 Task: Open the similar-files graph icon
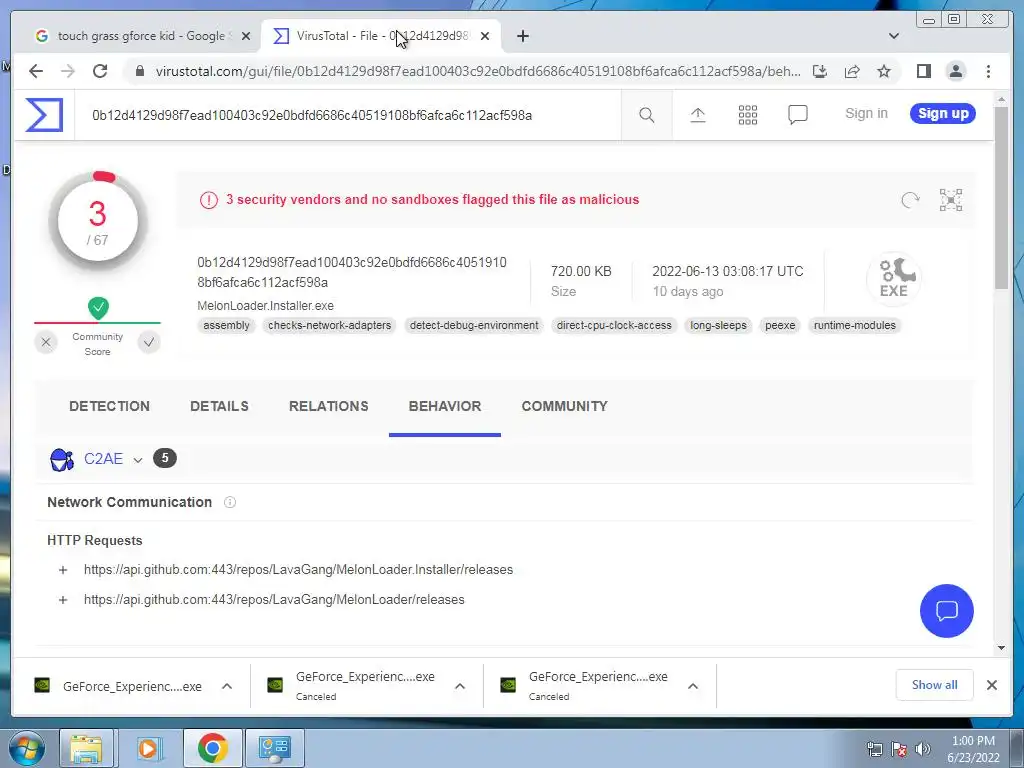tap(951, 200)
